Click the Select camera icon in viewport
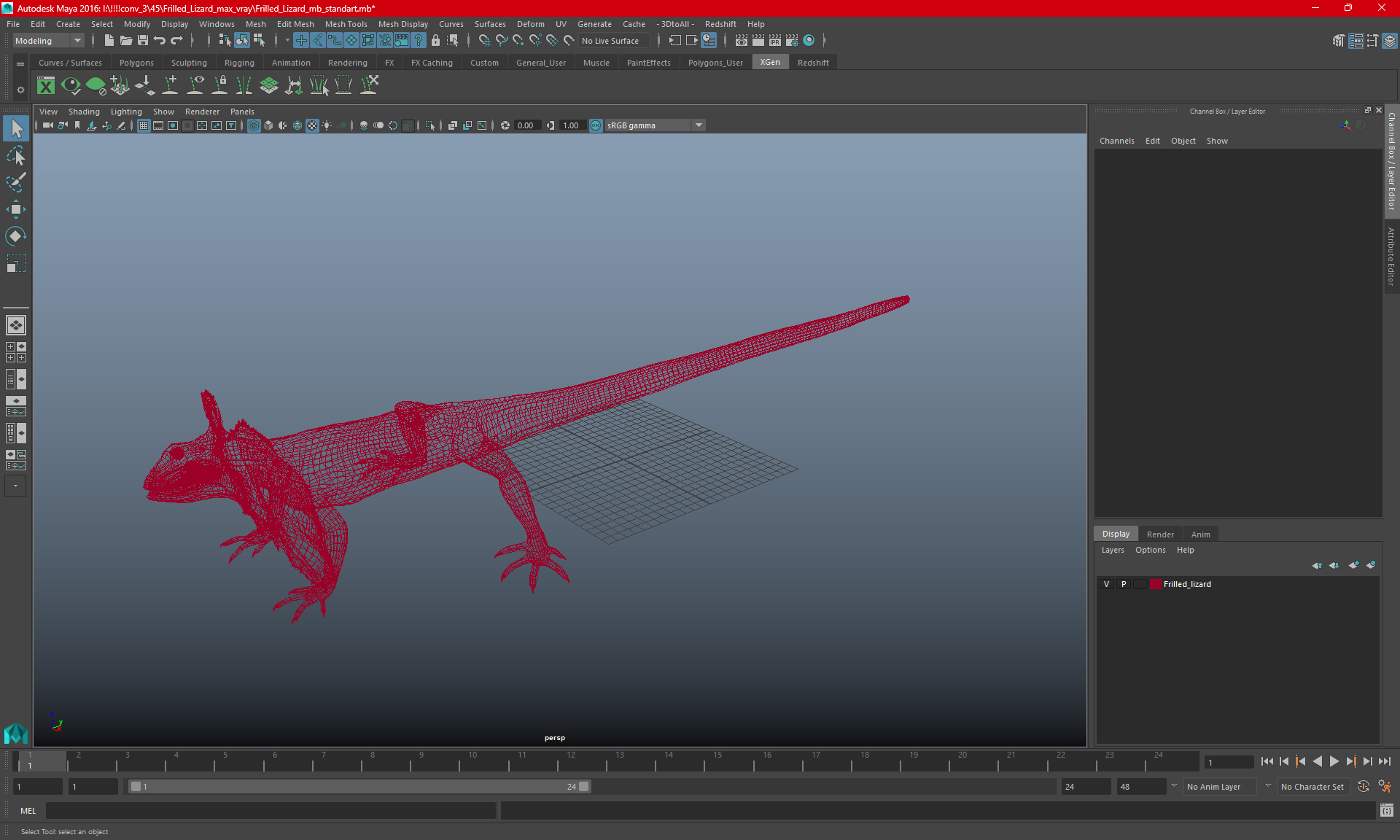 pyautogui.click(x=47, y=125)
